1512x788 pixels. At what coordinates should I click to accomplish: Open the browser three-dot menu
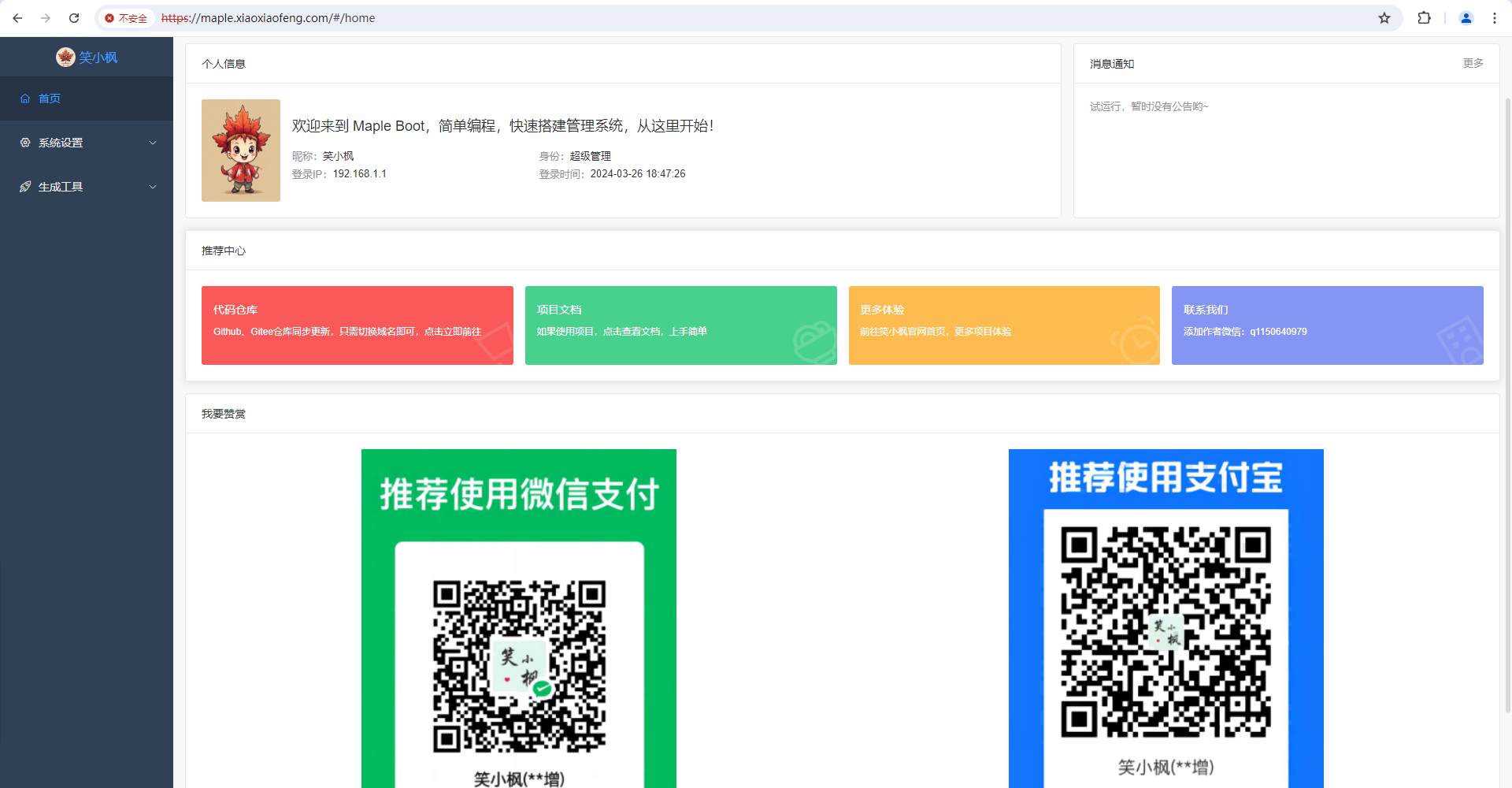tap(1495, 18)
